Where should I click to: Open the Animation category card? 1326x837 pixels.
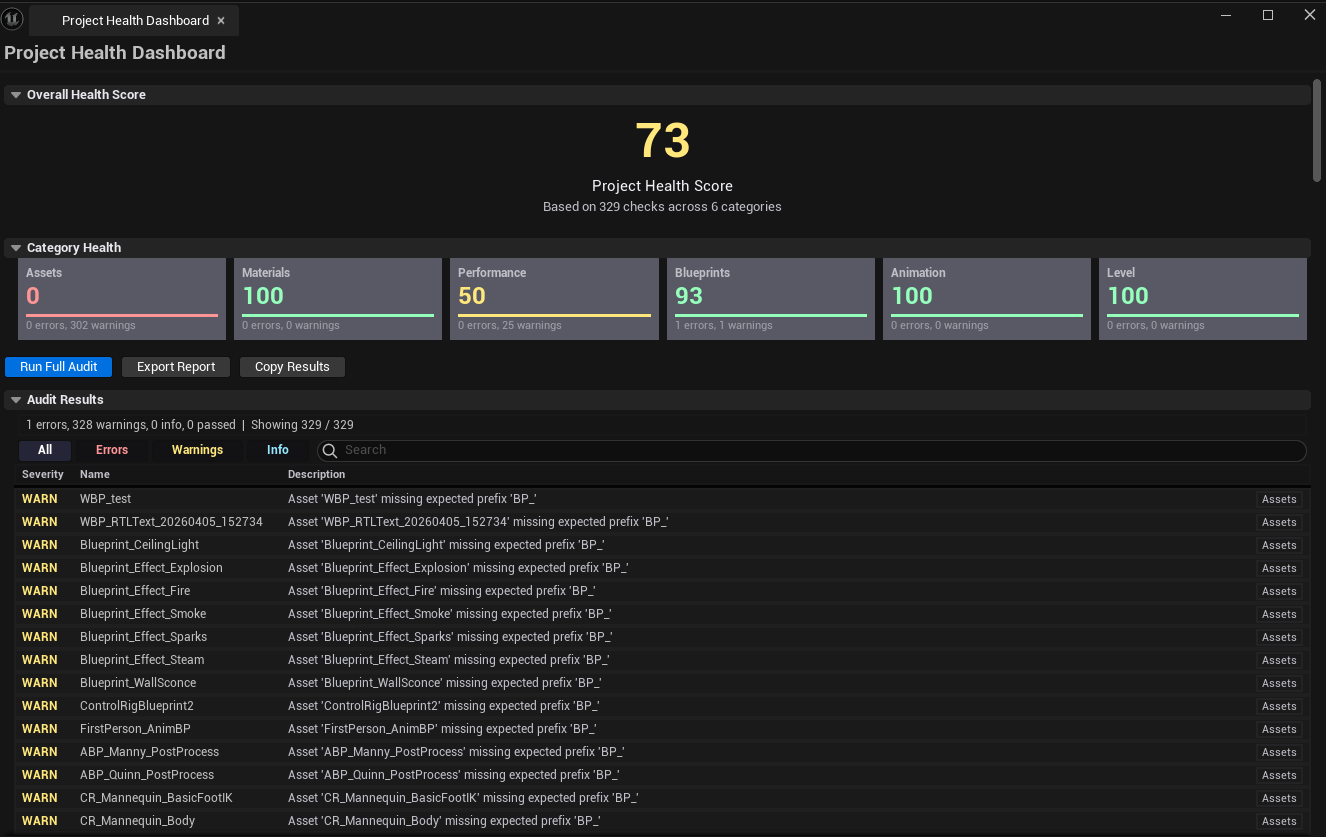pos(987,299)
